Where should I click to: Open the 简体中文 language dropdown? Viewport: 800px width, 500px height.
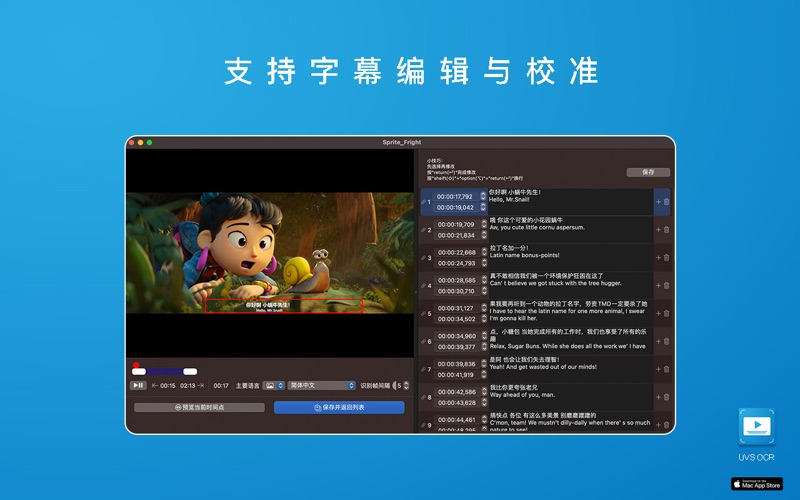[x=321, y=385]
